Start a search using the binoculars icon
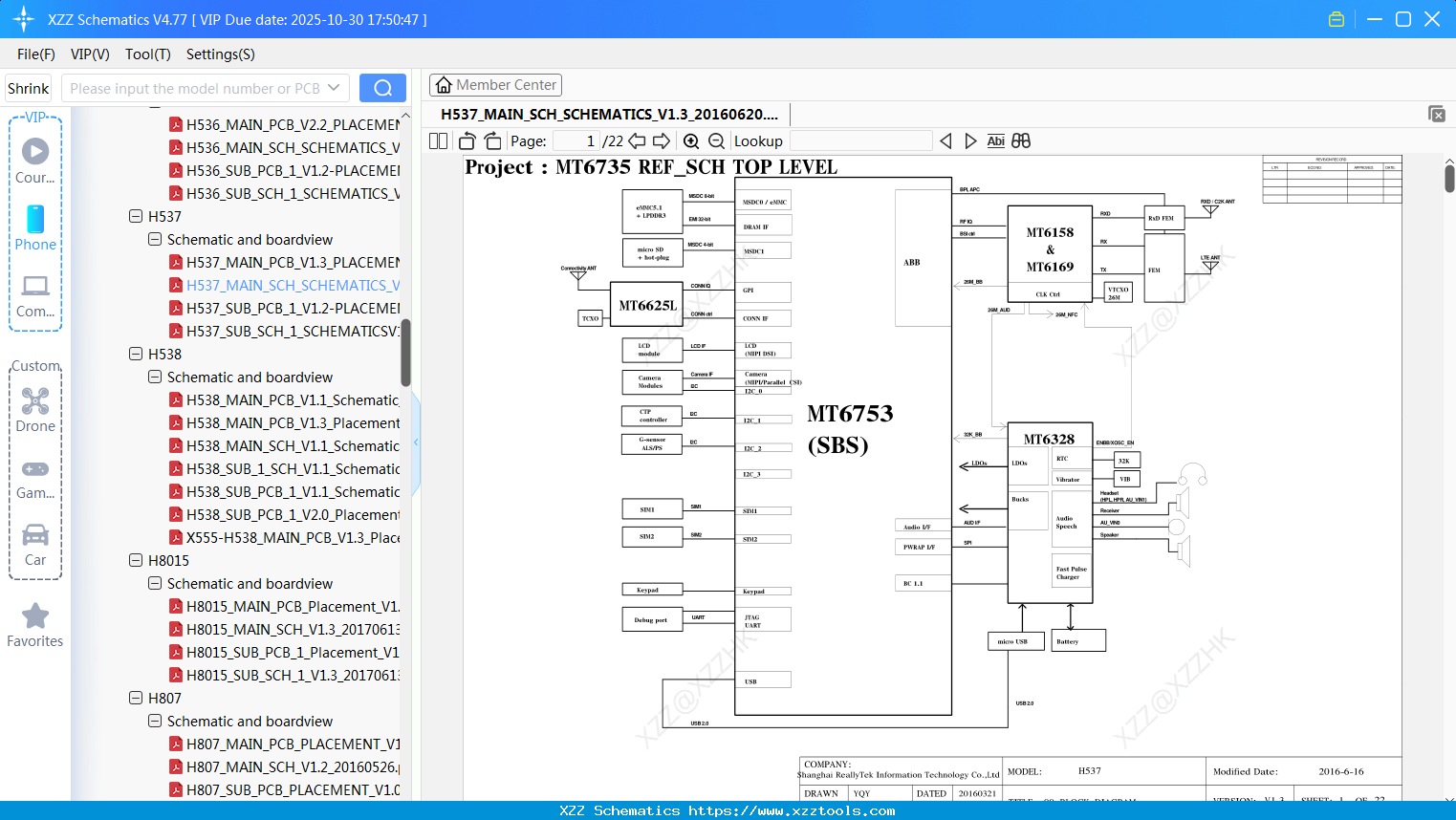Screen dimensions: 1456x820 pyautogui.click(x=1020, y=140)
